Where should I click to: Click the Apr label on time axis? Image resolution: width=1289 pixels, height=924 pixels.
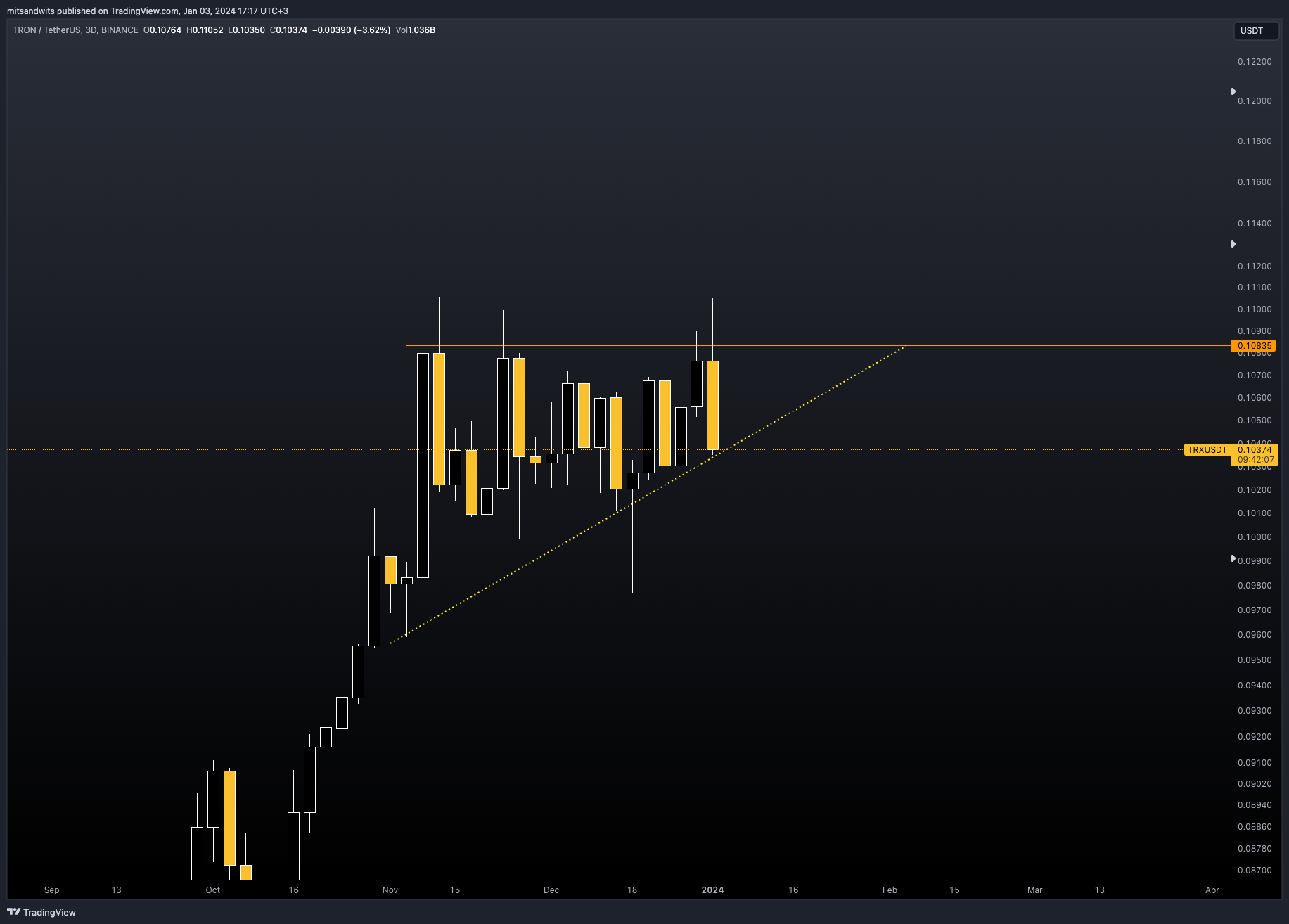click(x=1212, y=890)
